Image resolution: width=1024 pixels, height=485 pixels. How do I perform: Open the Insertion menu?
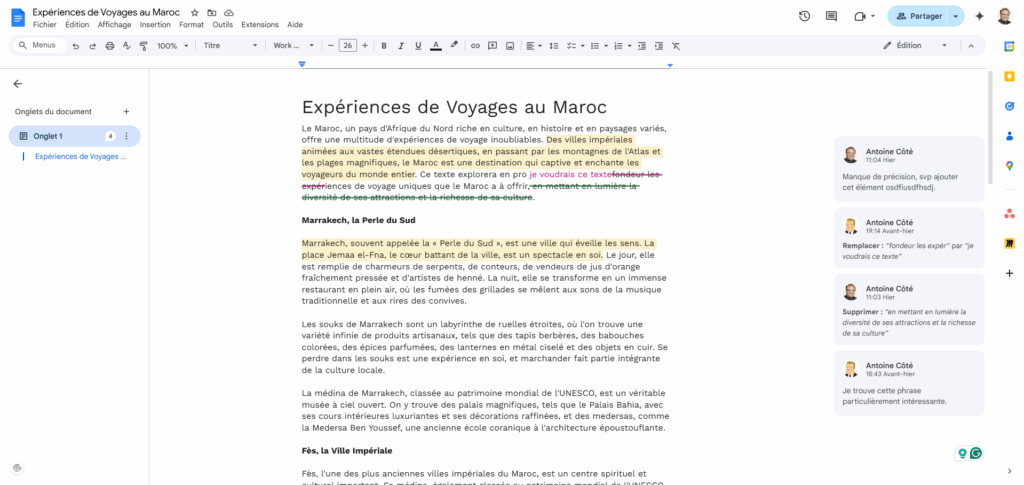(x=155, y=25)
